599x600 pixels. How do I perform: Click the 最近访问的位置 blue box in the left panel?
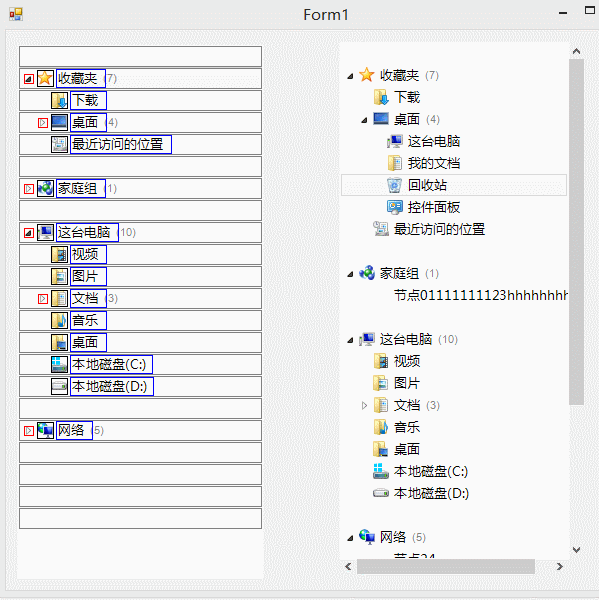[121, 144]
